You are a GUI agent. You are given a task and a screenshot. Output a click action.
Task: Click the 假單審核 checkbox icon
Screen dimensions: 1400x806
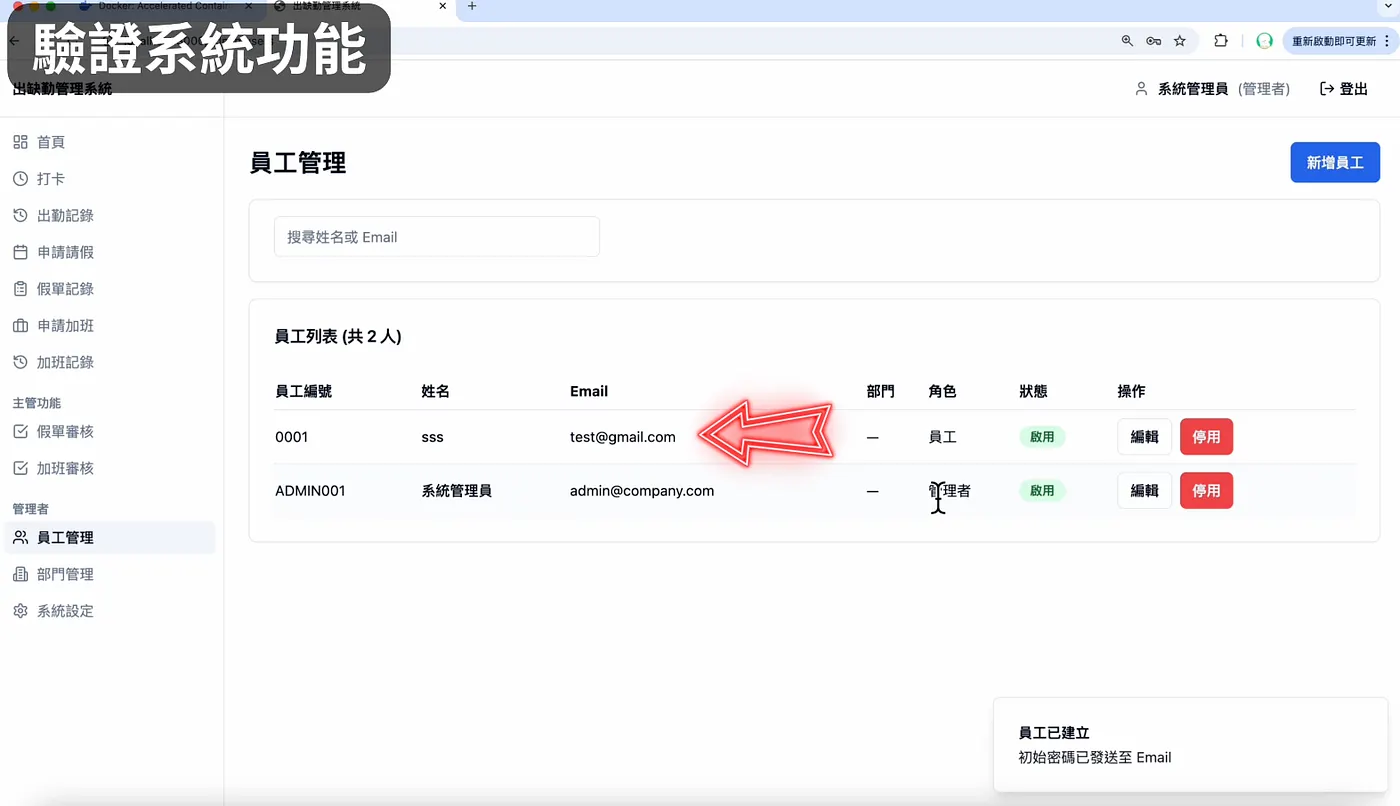click(20, 432)
